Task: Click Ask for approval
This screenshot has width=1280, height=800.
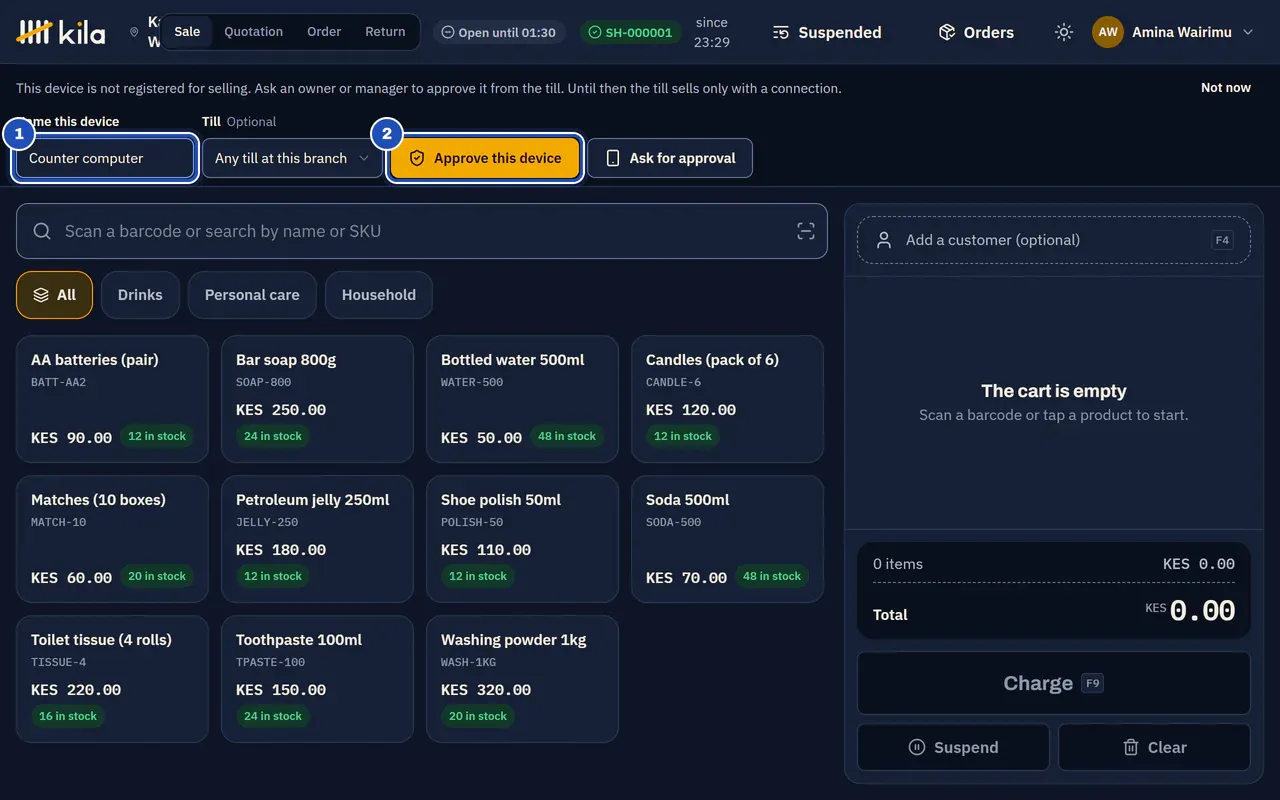Action: coord(670,158)
